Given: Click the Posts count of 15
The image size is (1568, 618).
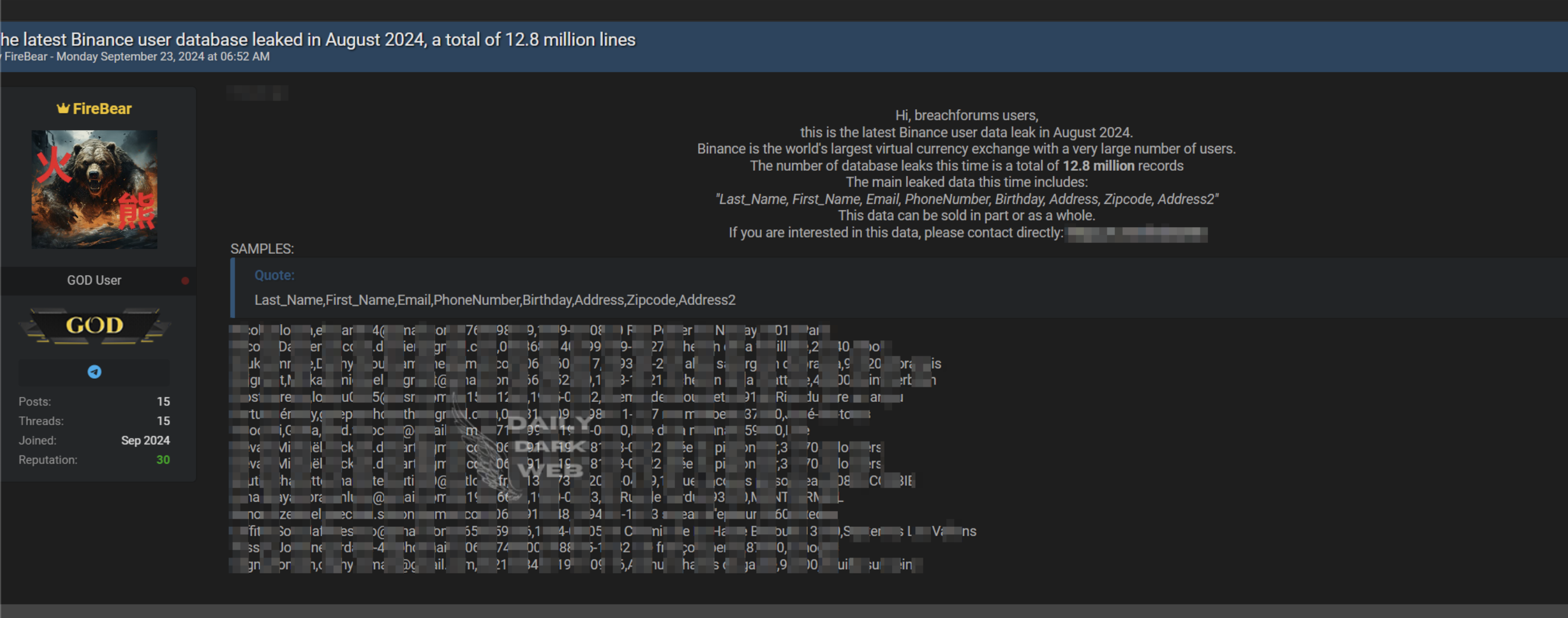Looking at the screenshot, I should 163,401.
